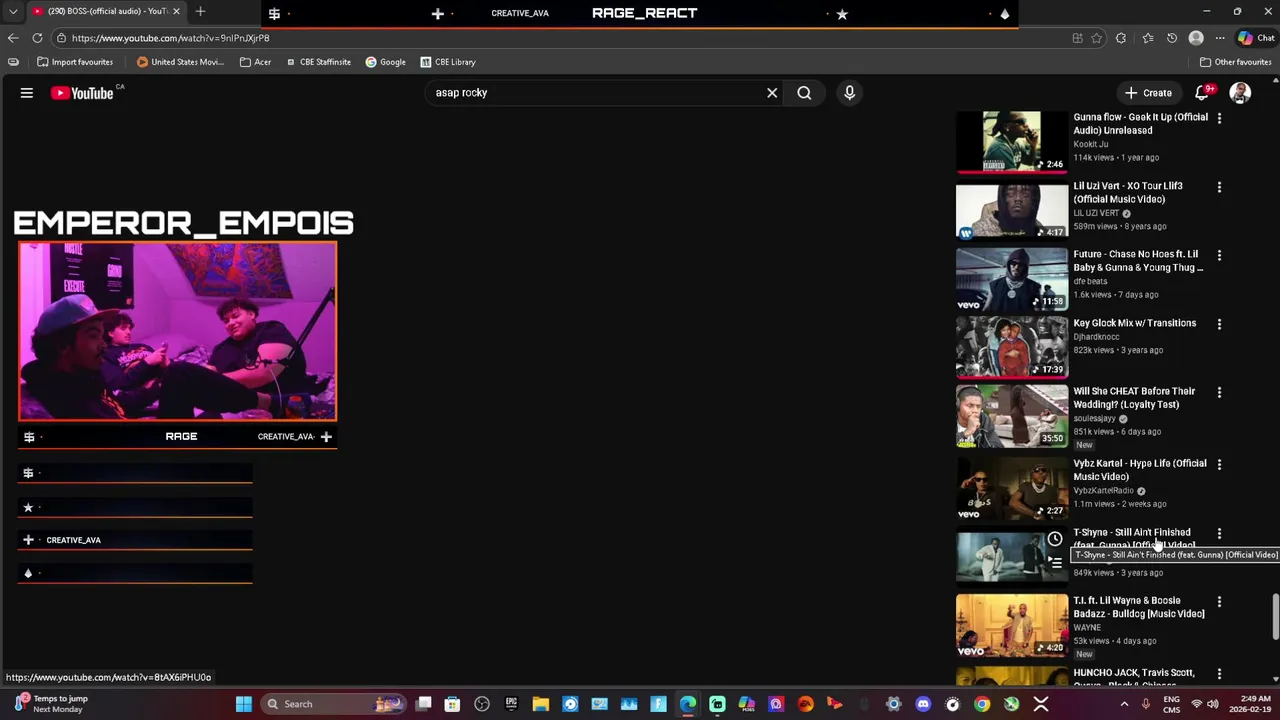The height and width of the screenshot is (720, 1280).
Task: Open Google Chrome from the taskbar
Action: click(x=982, y=704)
